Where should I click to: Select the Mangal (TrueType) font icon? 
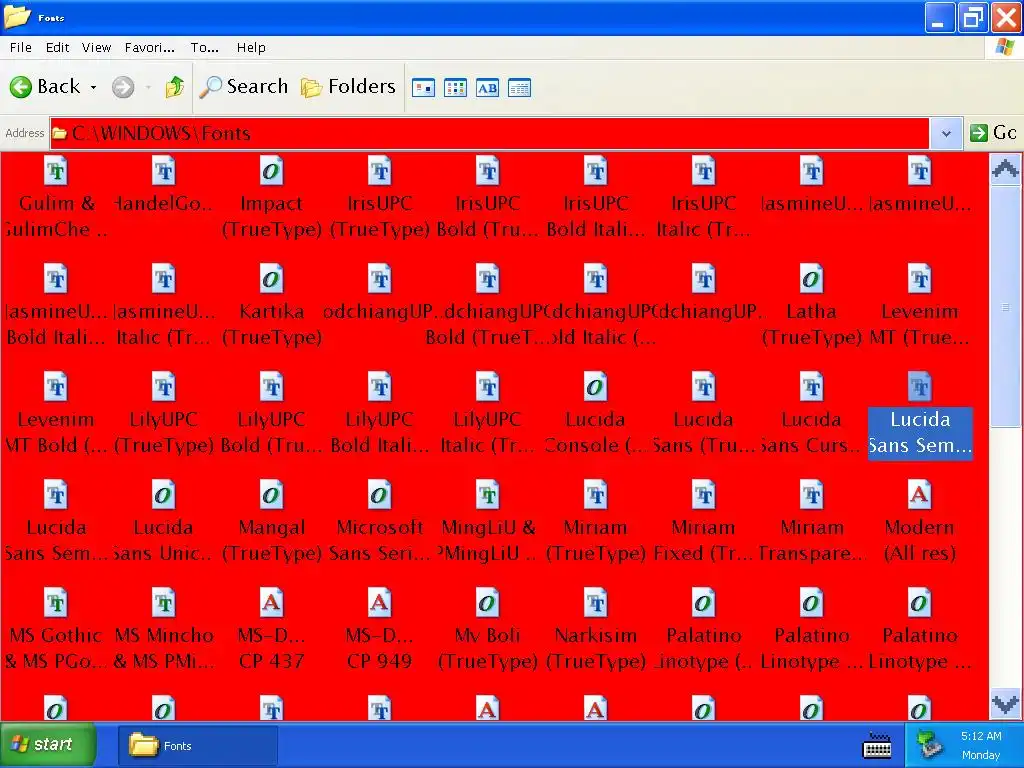pyautogui.click(x=271, y=495)
